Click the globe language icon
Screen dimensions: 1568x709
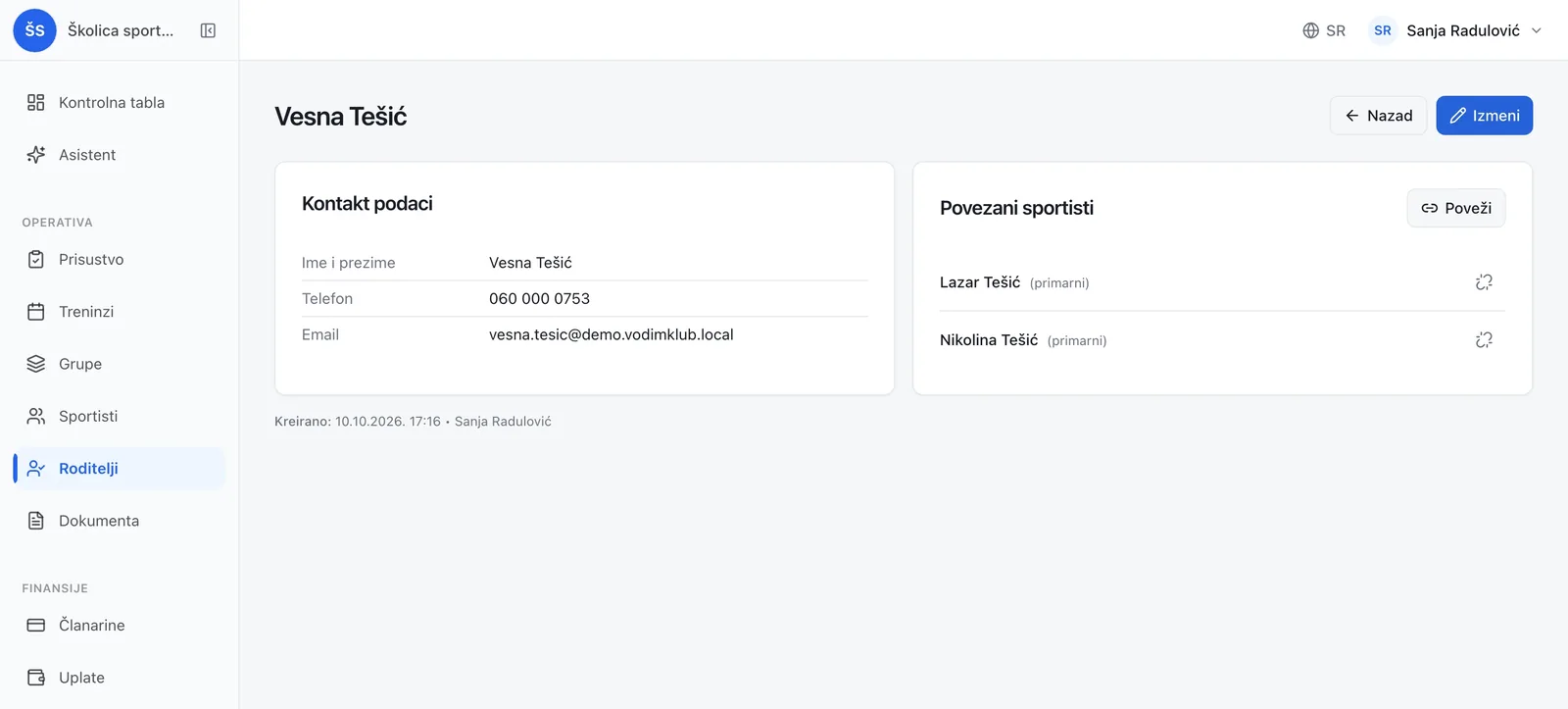[x=1310, y=30]
